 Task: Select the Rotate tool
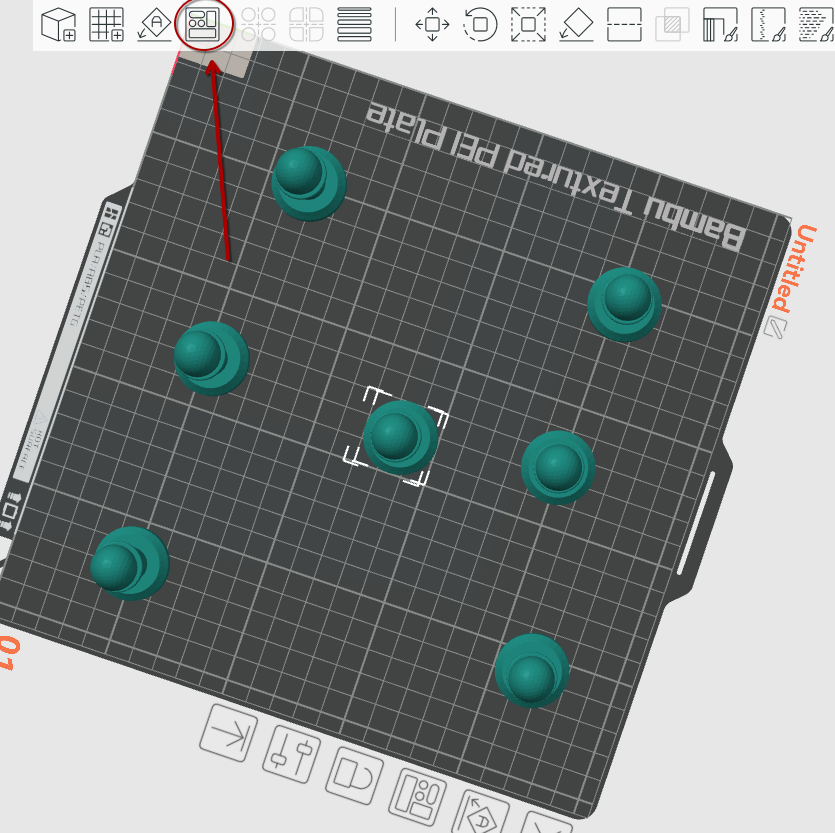pos(481,24)
